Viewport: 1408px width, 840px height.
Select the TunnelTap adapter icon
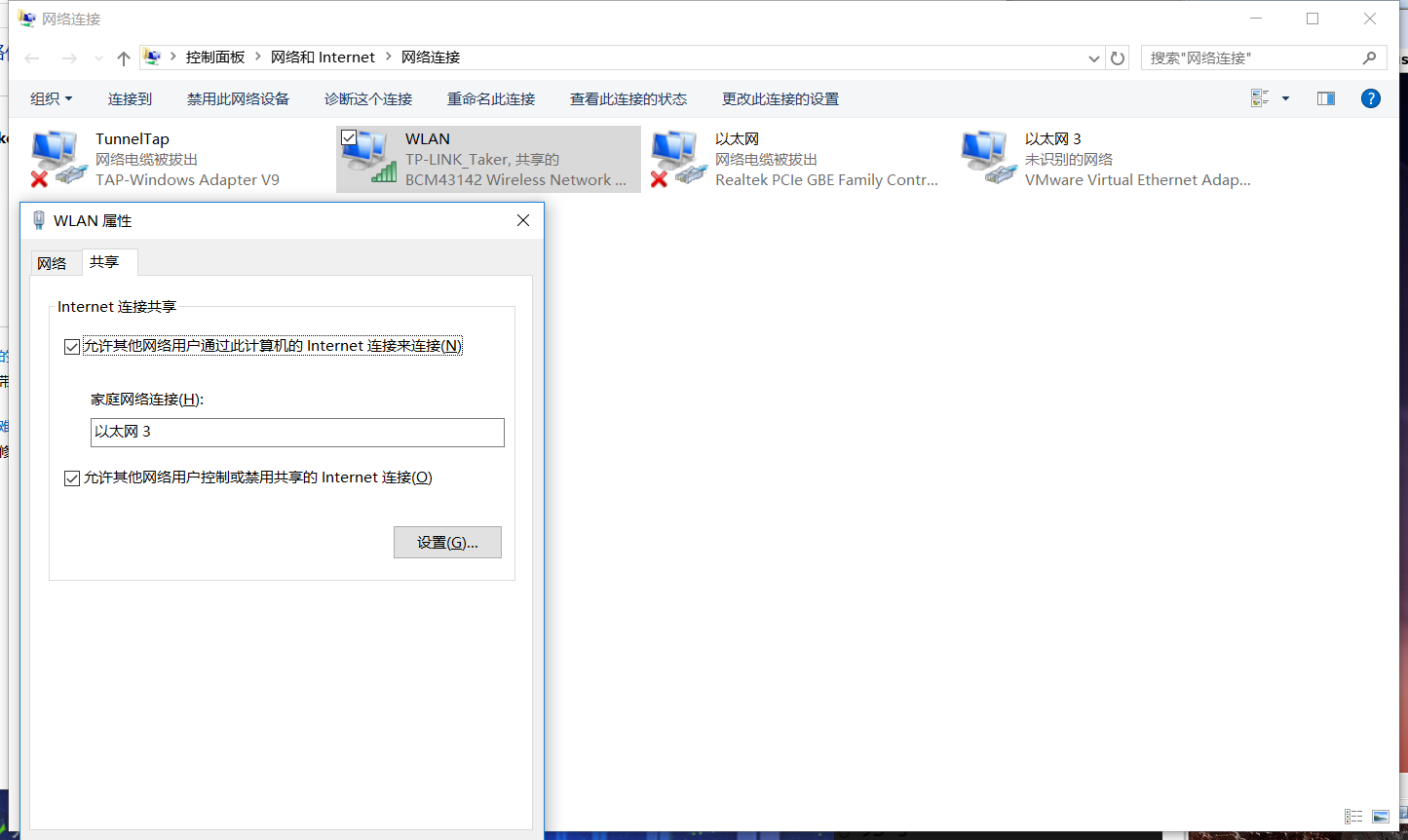[x=58, y=159]
